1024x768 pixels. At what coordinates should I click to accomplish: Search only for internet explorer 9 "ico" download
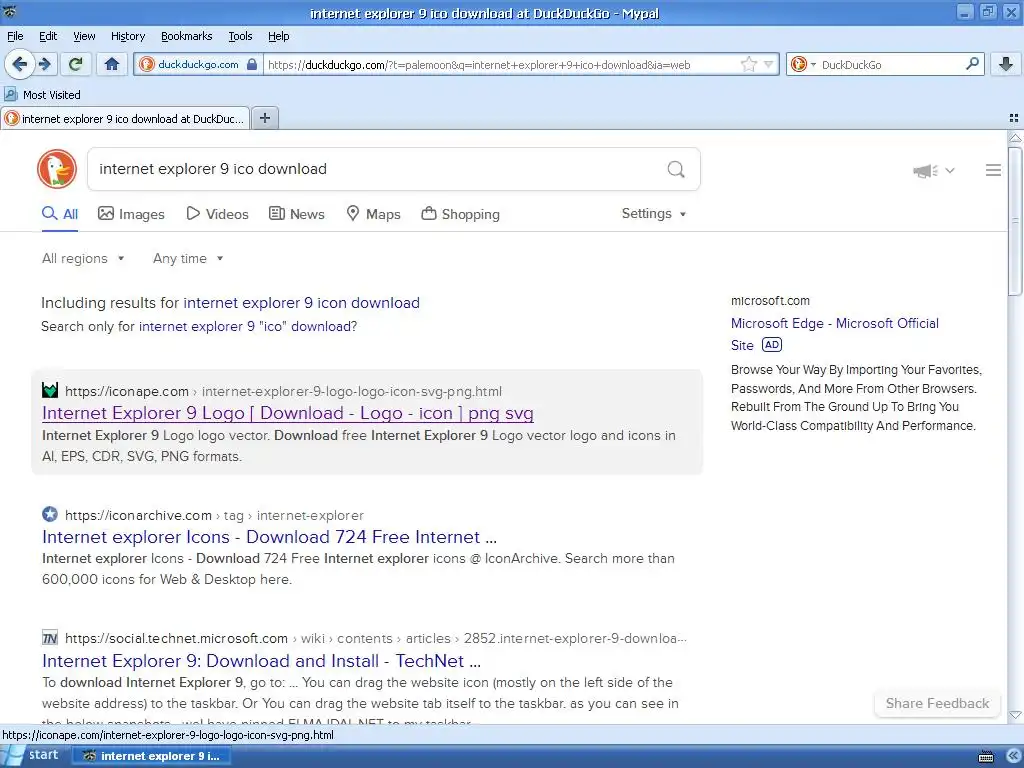pyautogui.click(x=248, y=327)
